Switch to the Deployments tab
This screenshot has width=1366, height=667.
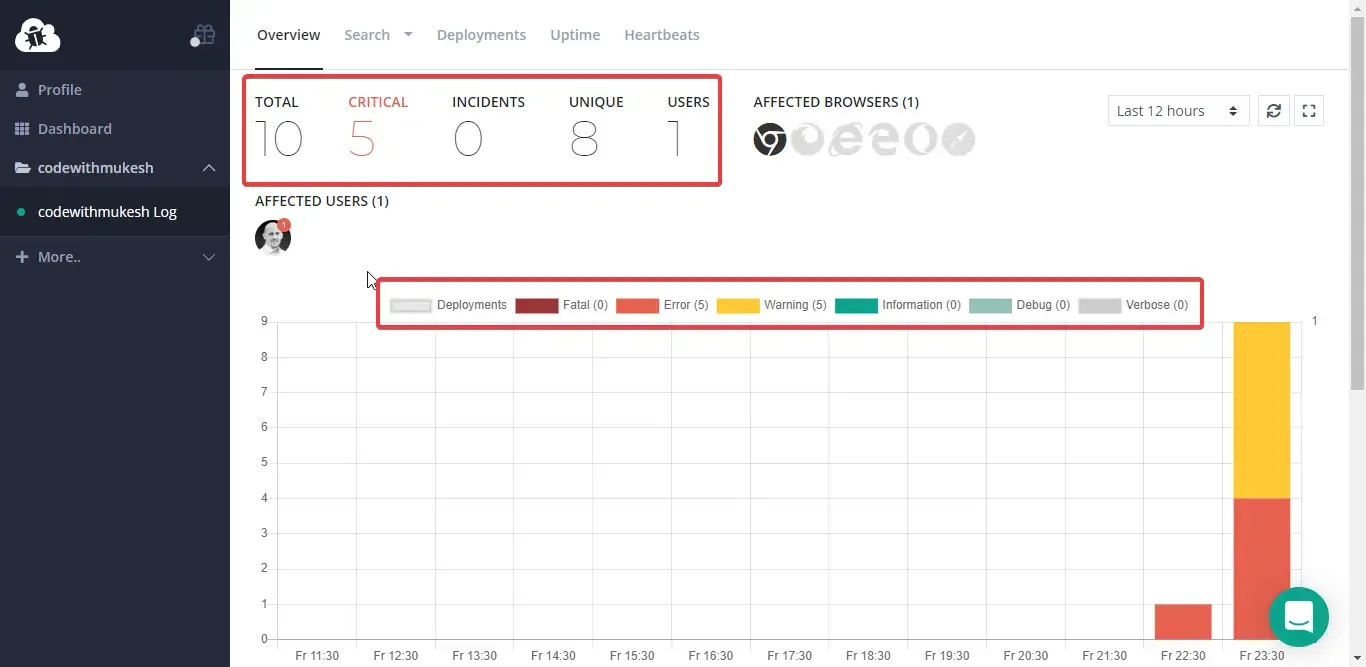(x=481, y=35)
